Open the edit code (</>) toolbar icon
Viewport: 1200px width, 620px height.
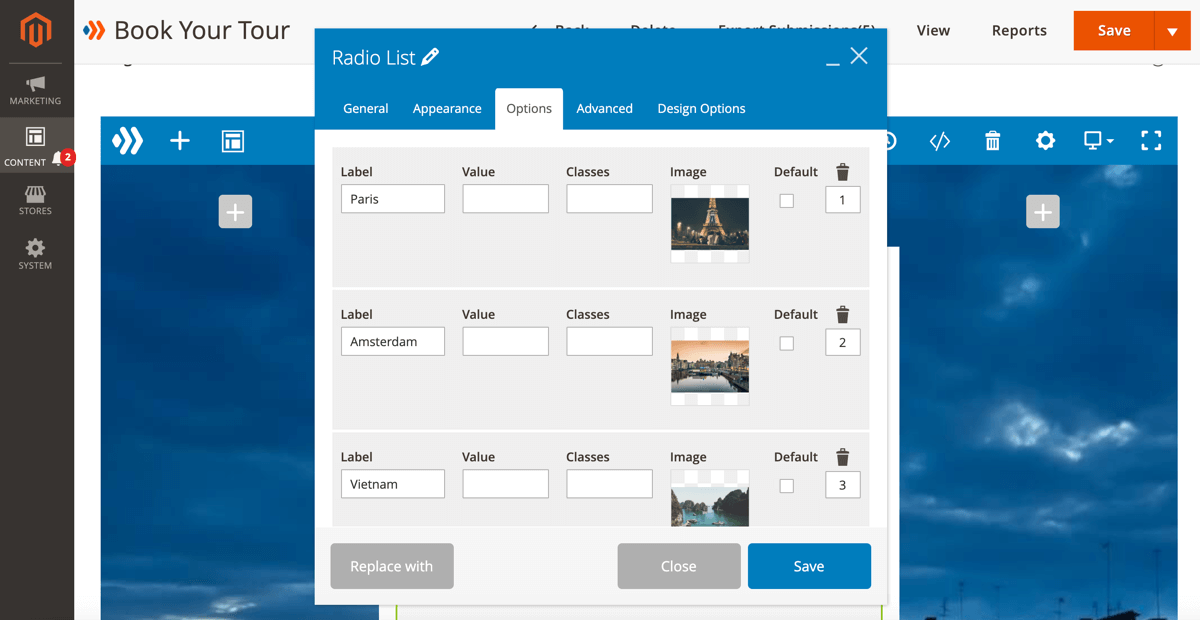(939, 141)
